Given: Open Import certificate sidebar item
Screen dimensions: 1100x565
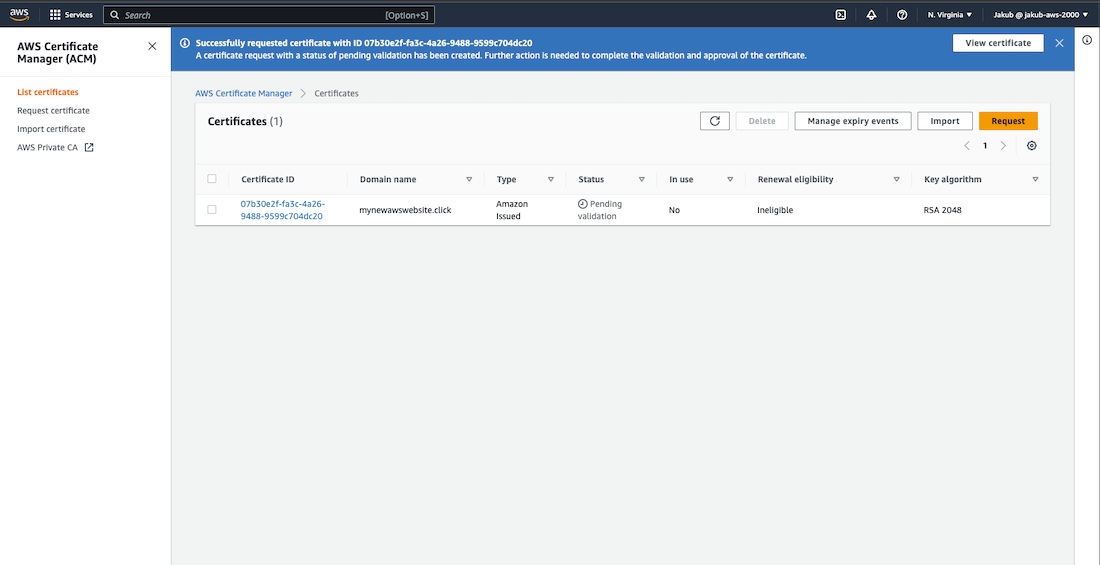Looking at the screenshot, I should pos(51,129).
